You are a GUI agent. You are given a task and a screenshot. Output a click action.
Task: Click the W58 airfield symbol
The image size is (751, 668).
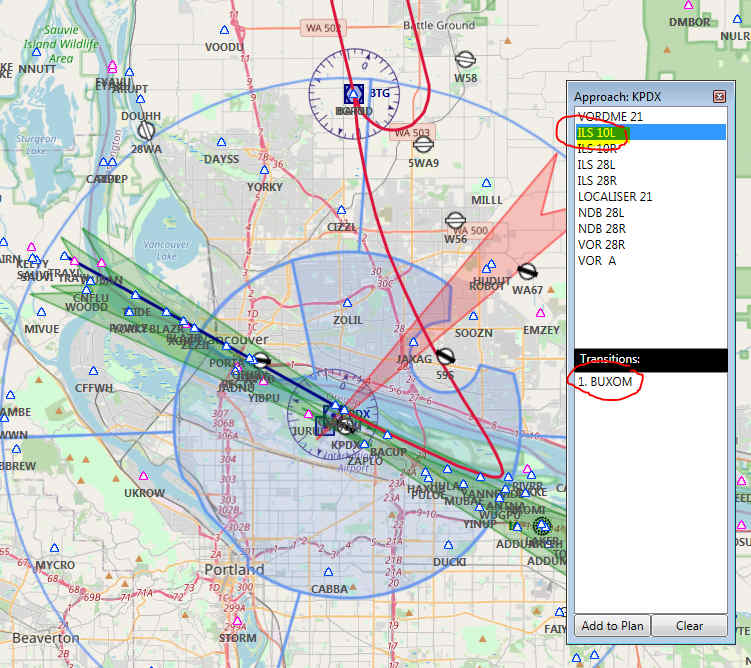tap(465, 60)
